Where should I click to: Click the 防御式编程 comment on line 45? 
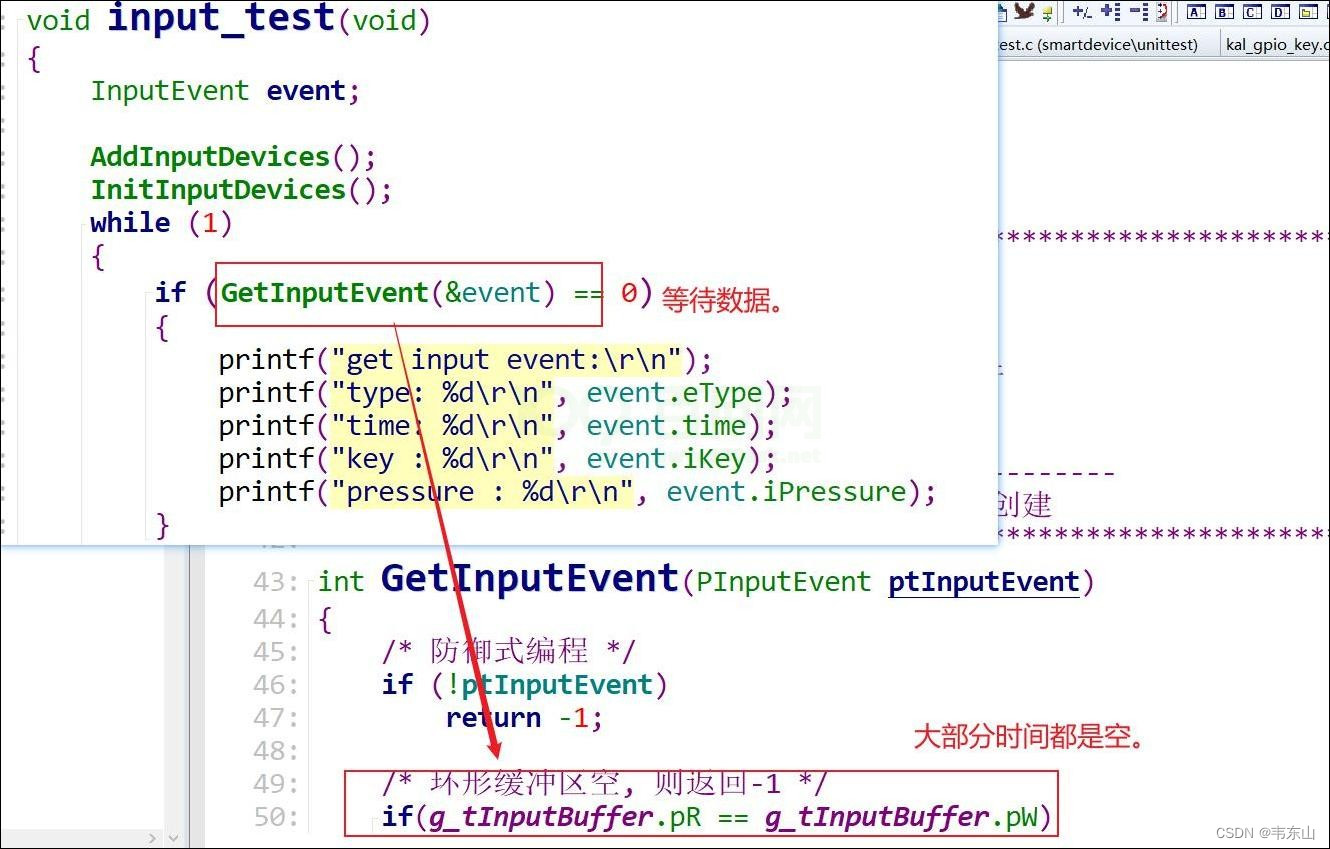point(509,652)
